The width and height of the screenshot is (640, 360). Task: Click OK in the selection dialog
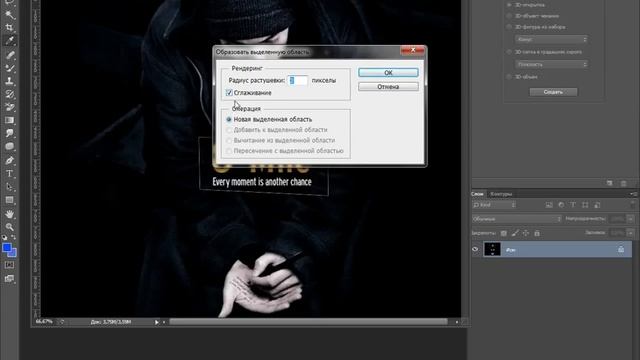[388, 73]
